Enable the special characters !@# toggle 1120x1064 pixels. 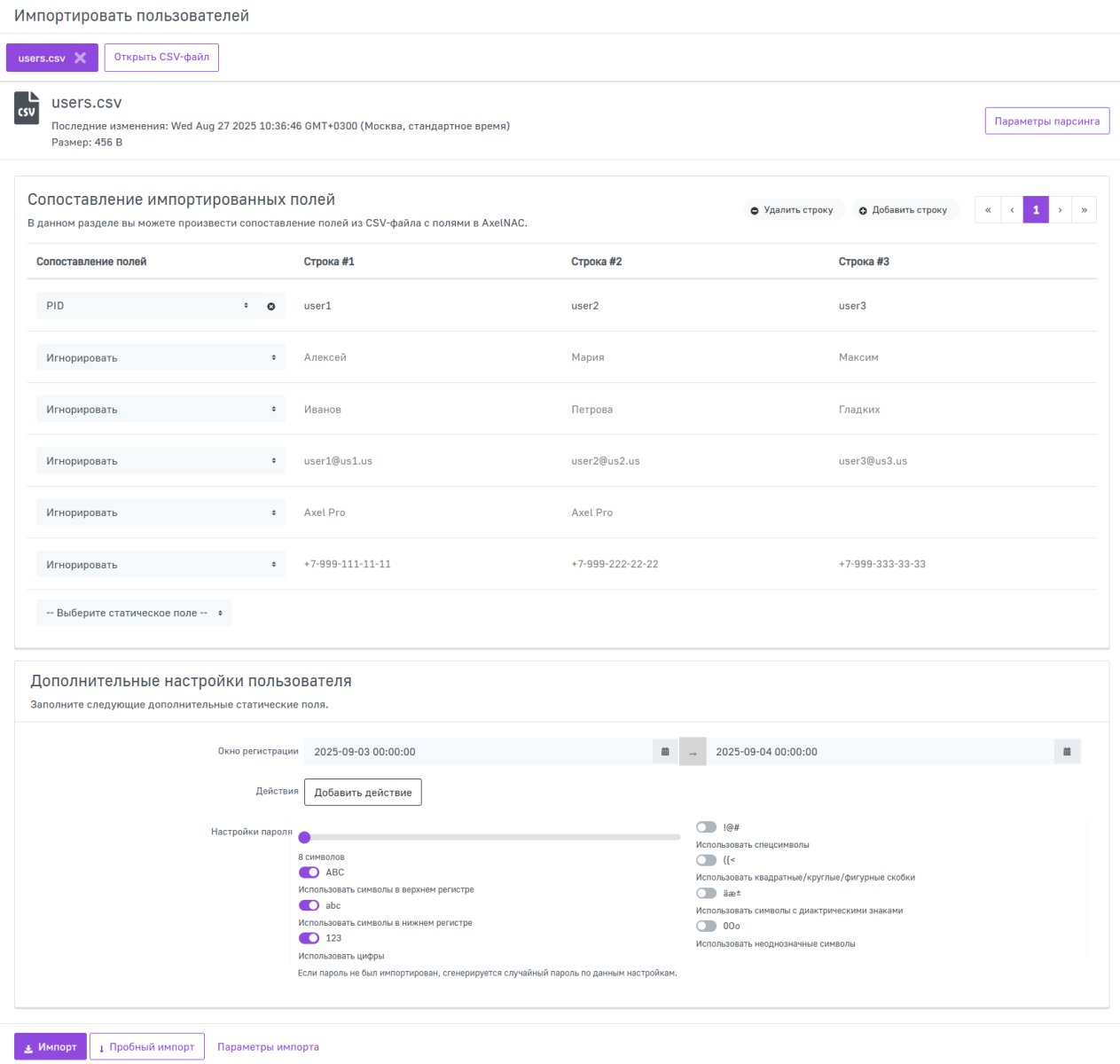[x=706, y=827]
